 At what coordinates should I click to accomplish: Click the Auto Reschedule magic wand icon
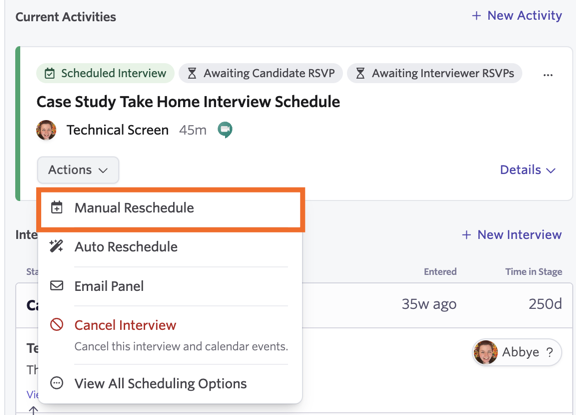click(57, 246)
